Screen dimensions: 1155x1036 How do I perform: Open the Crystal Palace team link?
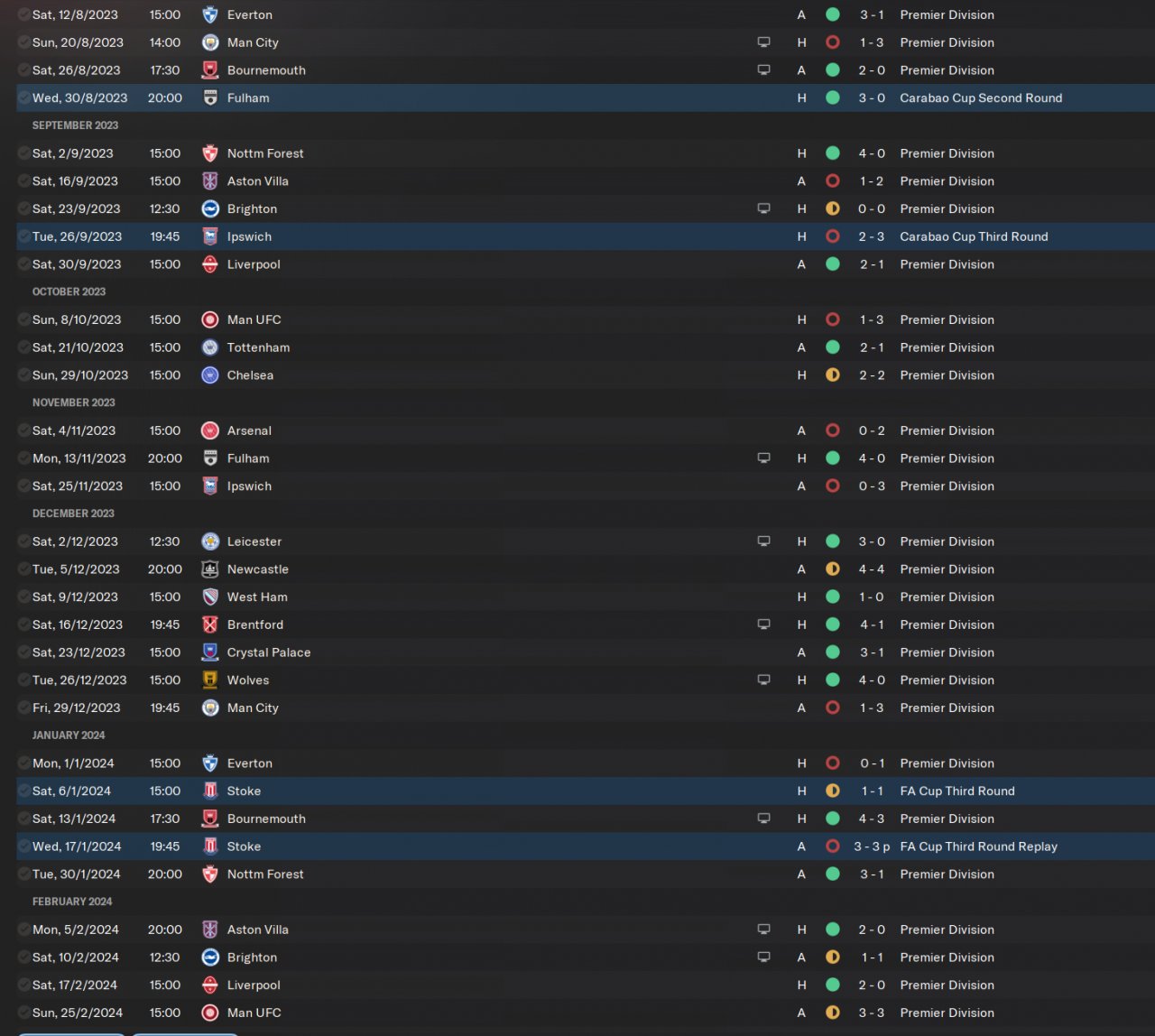click(269, 652)
